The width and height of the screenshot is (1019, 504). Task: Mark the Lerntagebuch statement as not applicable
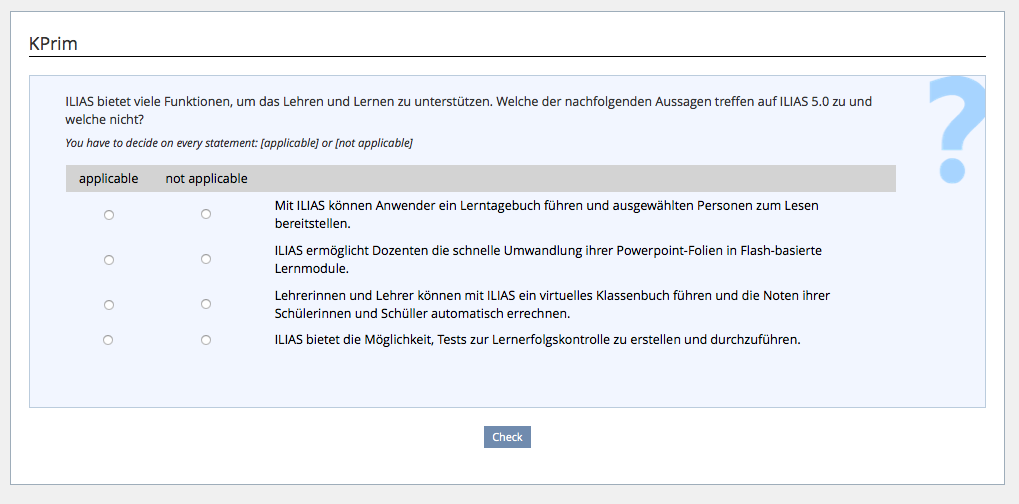coord(206,214)
